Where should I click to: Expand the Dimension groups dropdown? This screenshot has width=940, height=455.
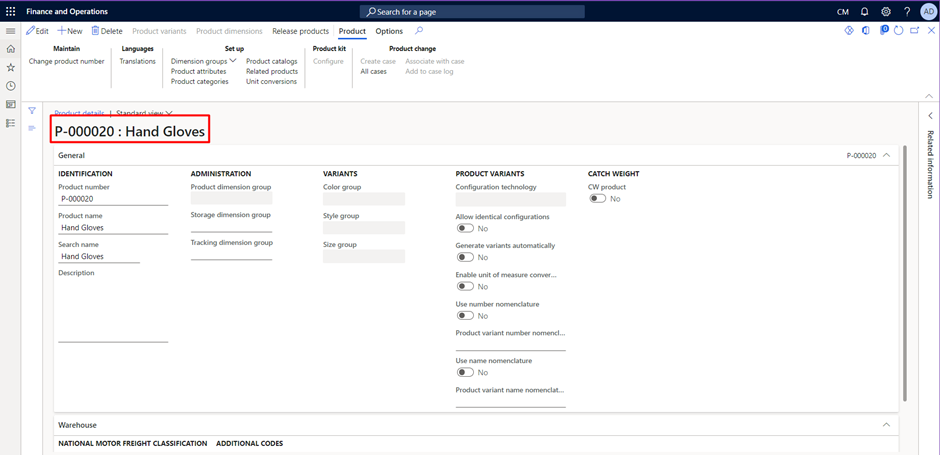(x=204, y=61)
